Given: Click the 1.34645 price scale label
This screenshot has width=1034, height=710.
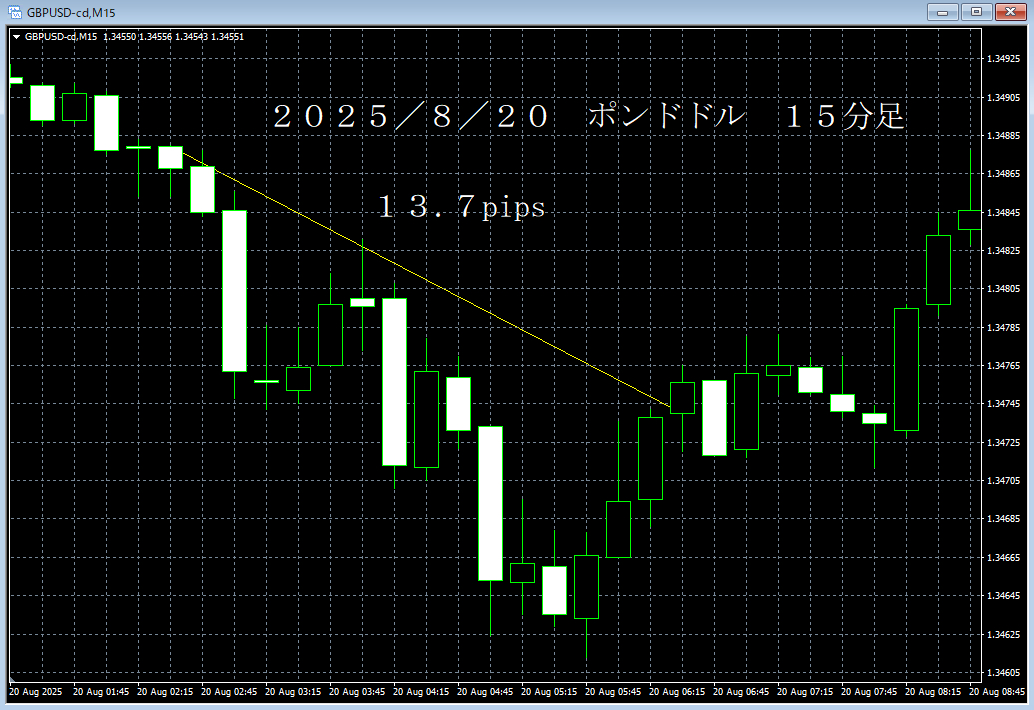Looking at the screenshot, I should 1003,596.
